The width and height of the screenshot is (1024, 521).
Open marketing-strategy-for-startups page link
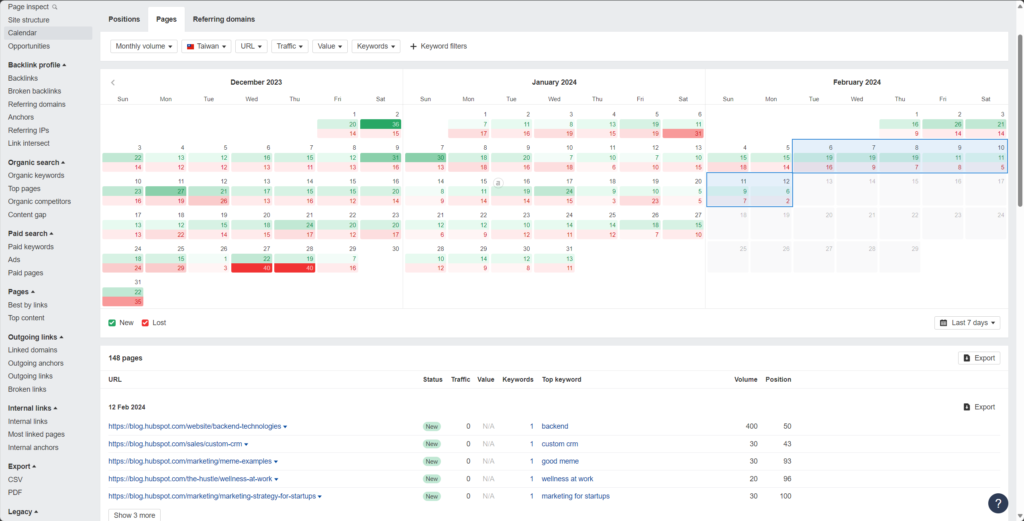tap(212, 496)
